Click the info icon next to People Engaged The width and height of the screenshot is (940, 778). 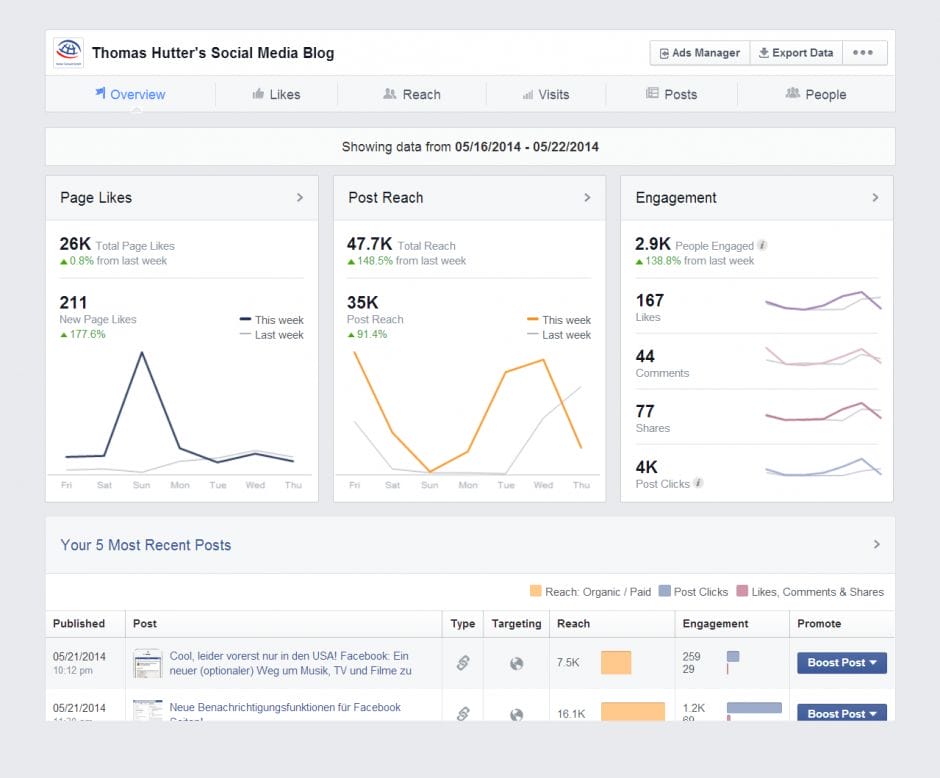(763, 245)
